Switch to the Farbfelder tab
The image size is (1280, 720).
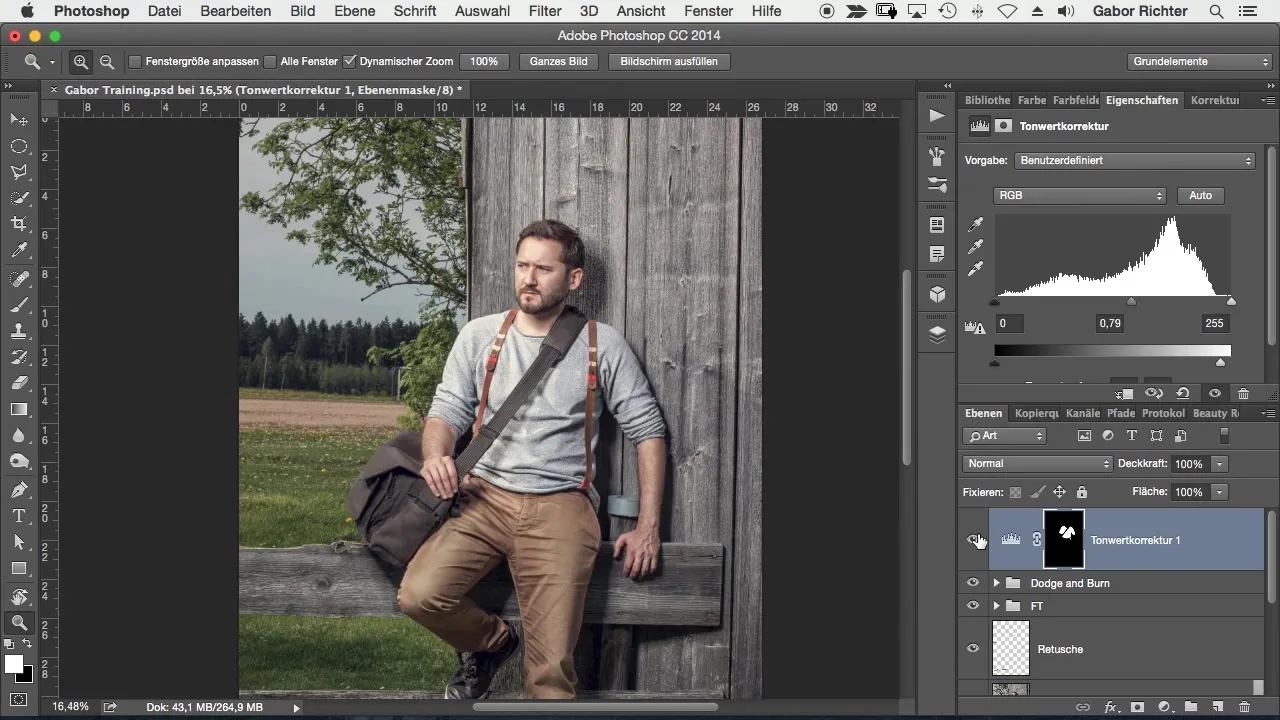tap(1076, 100)
